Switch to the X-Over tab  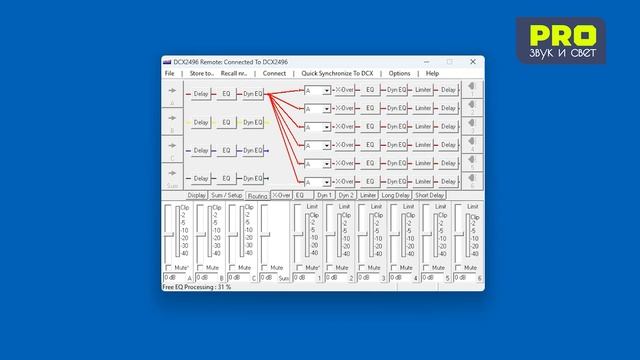281,196
